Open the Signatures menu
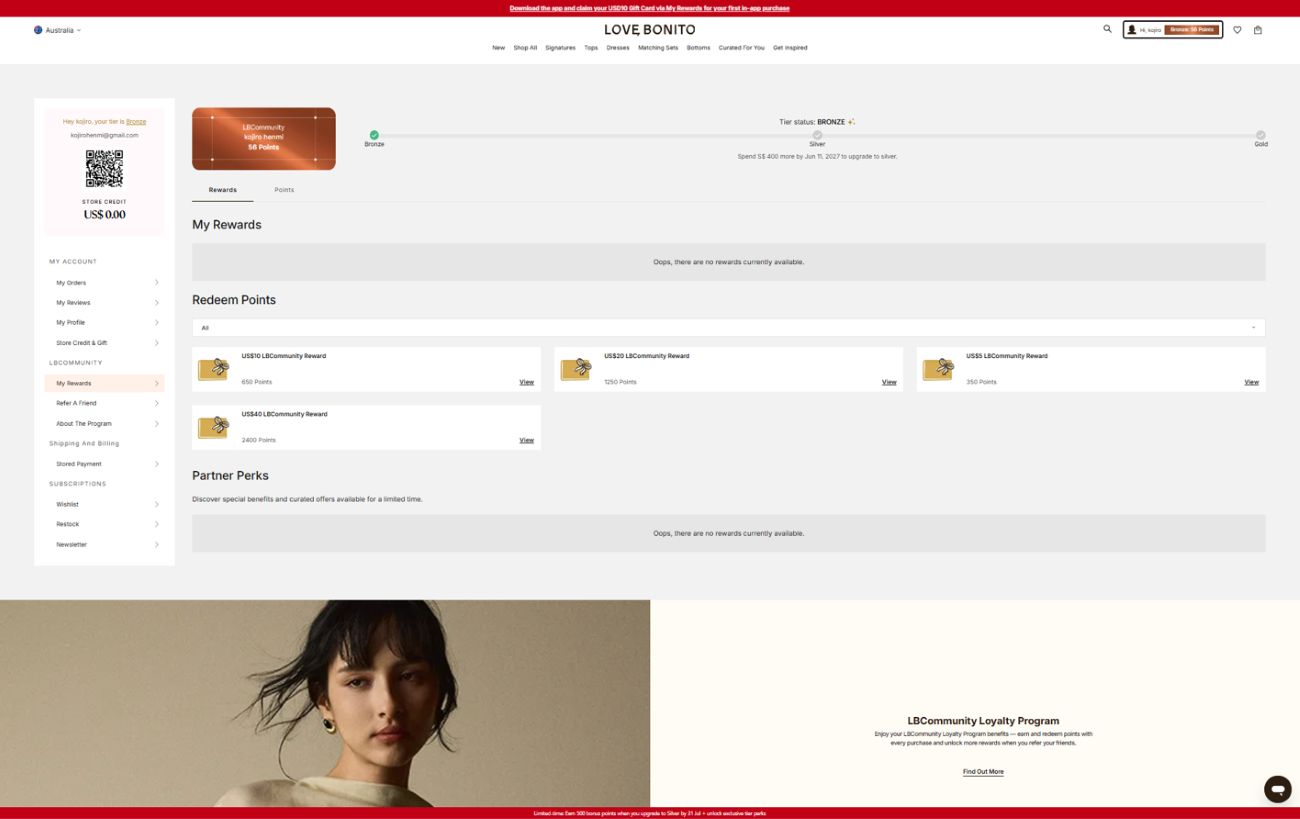 pyautogui.click(x=560, y=48)
